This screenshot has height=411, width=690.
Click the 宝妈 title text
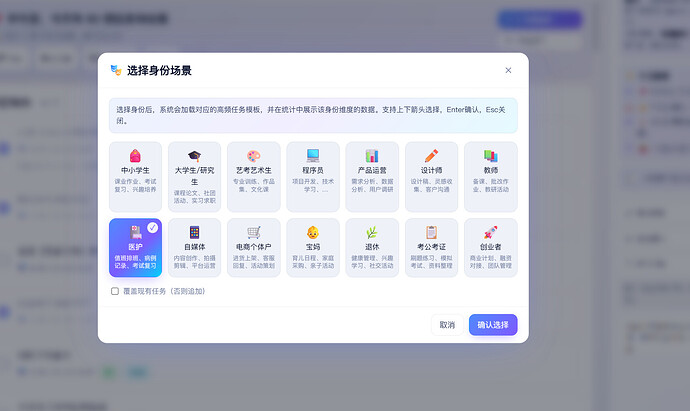313,247
